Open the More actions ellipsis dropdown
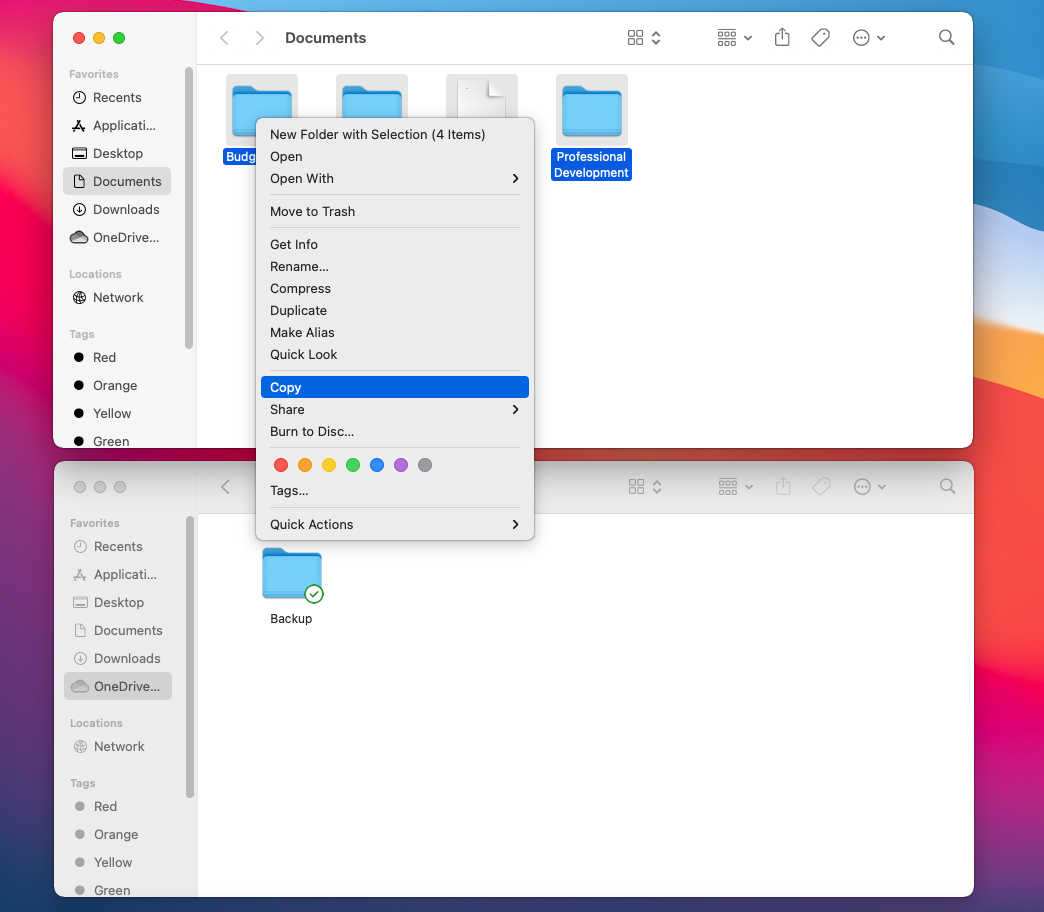The image size is (1044, 912). point(868,38)
